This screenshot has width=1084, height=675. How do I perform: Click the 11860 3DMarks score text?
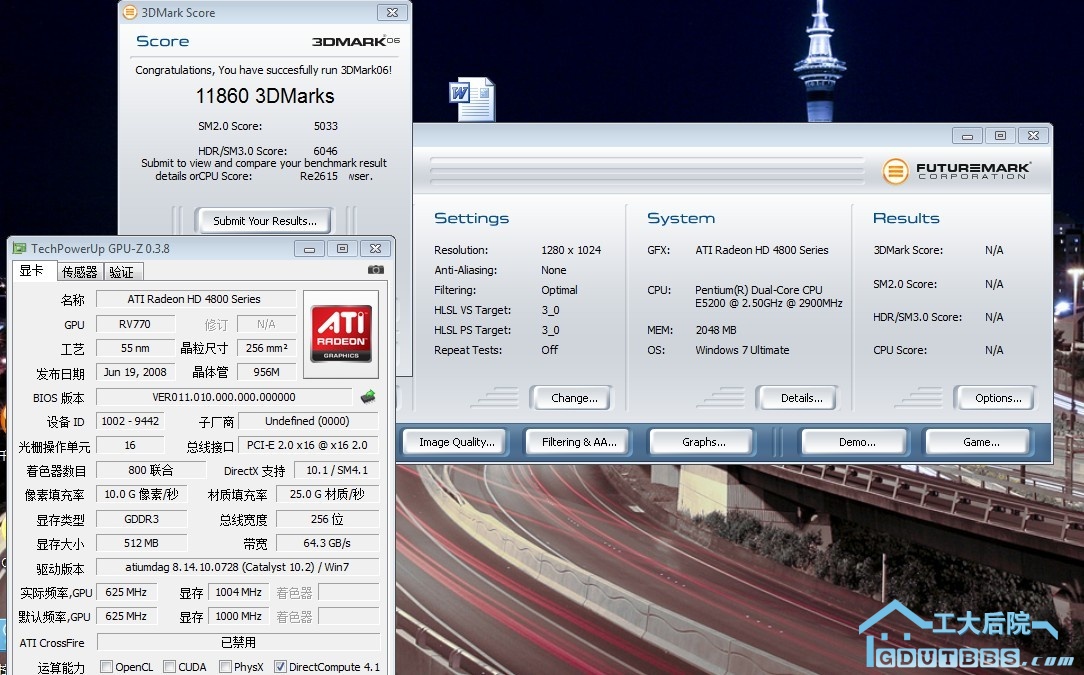pos(265,96)
